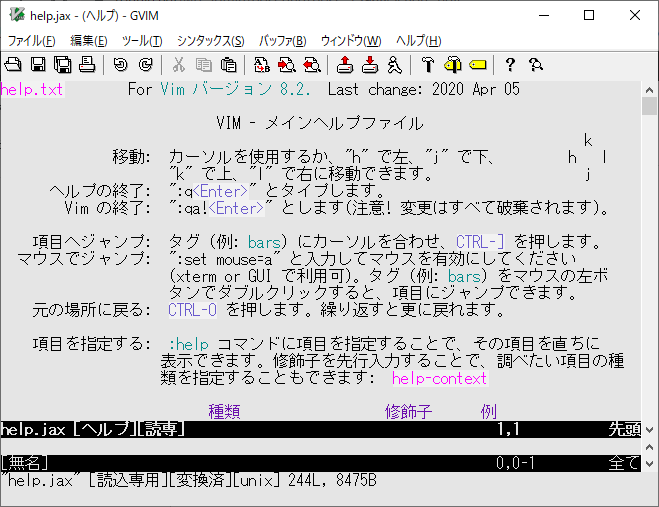659x507 pixels.
Task: Click the CTRL-] help link
Action: tap(480, 242)
